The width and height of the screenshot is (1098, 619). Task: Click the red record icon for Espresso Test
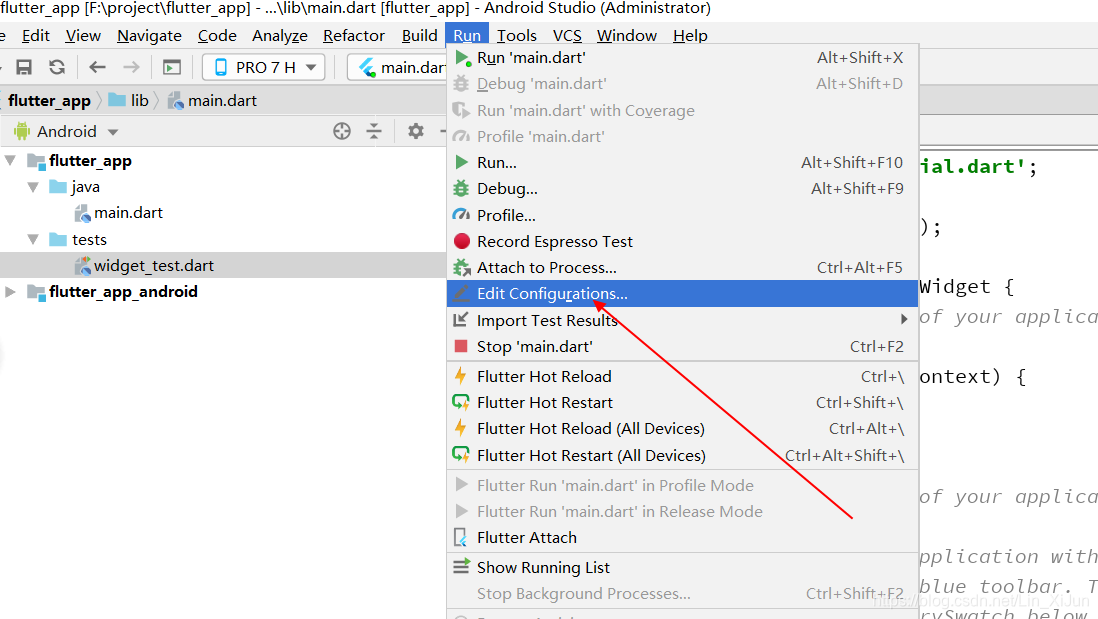tap(461, 241)
